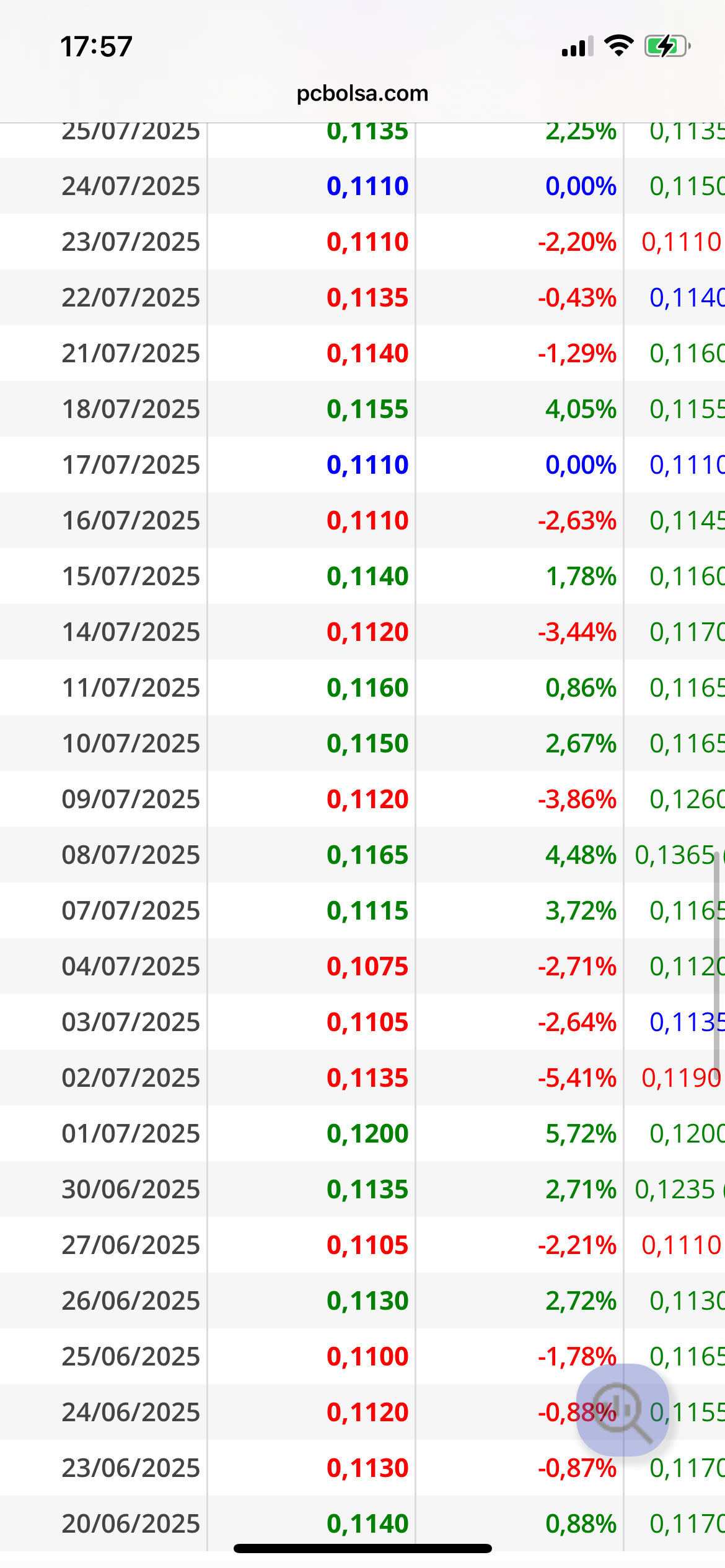The image size is (725, 1568).
Task: Click price 0,1075 on 04/07/2025
Action: pos(367,966)
